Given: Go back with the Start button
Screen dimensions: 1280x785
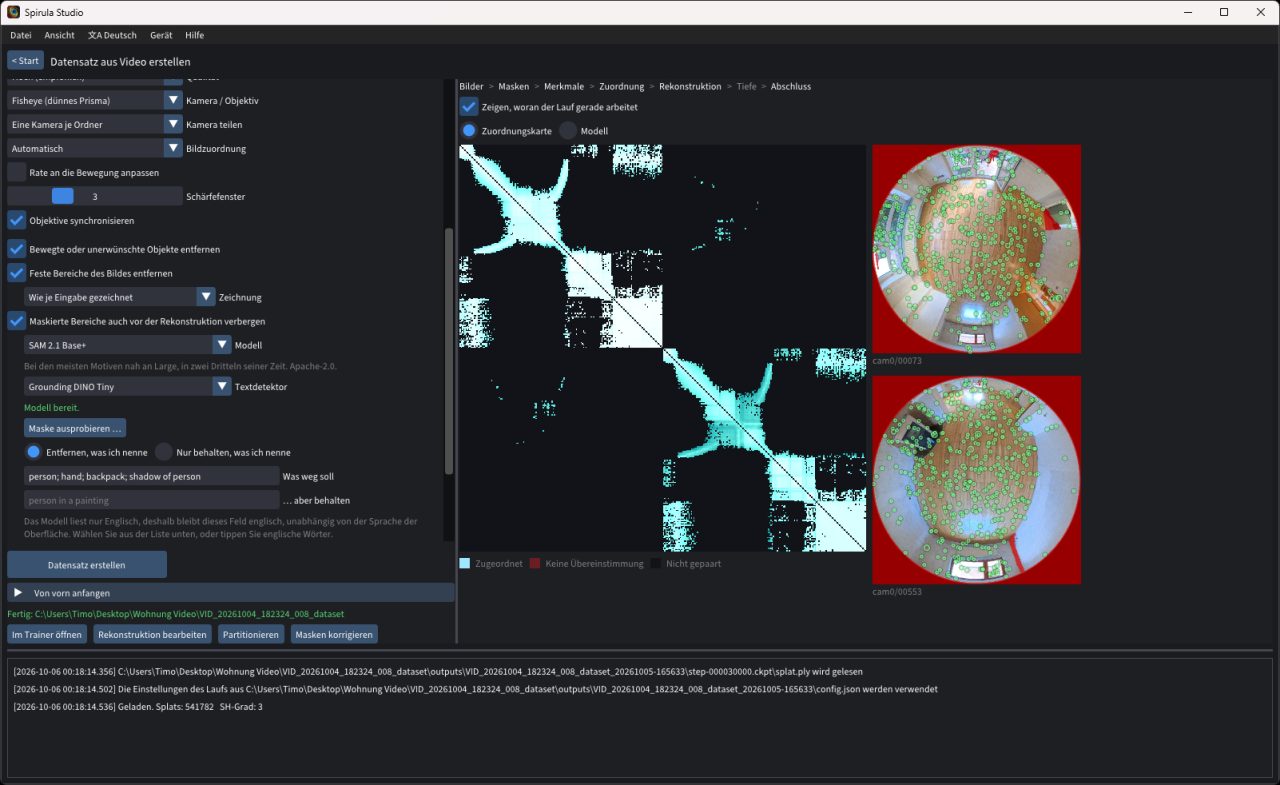Looking at the screenshot, I should pos(25,61).
